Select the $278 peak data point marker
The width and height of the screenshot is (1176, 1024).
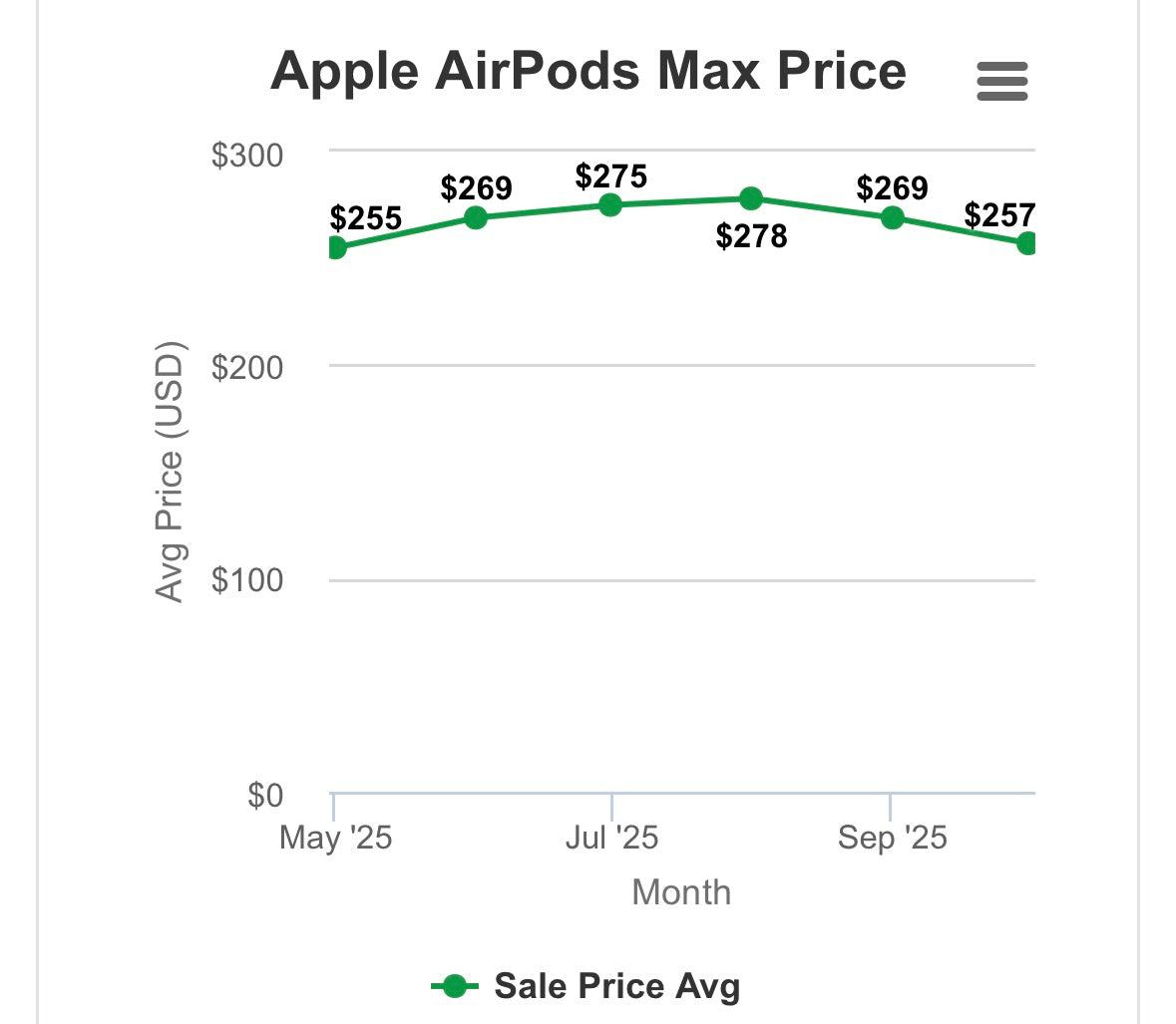pos(750,199)
